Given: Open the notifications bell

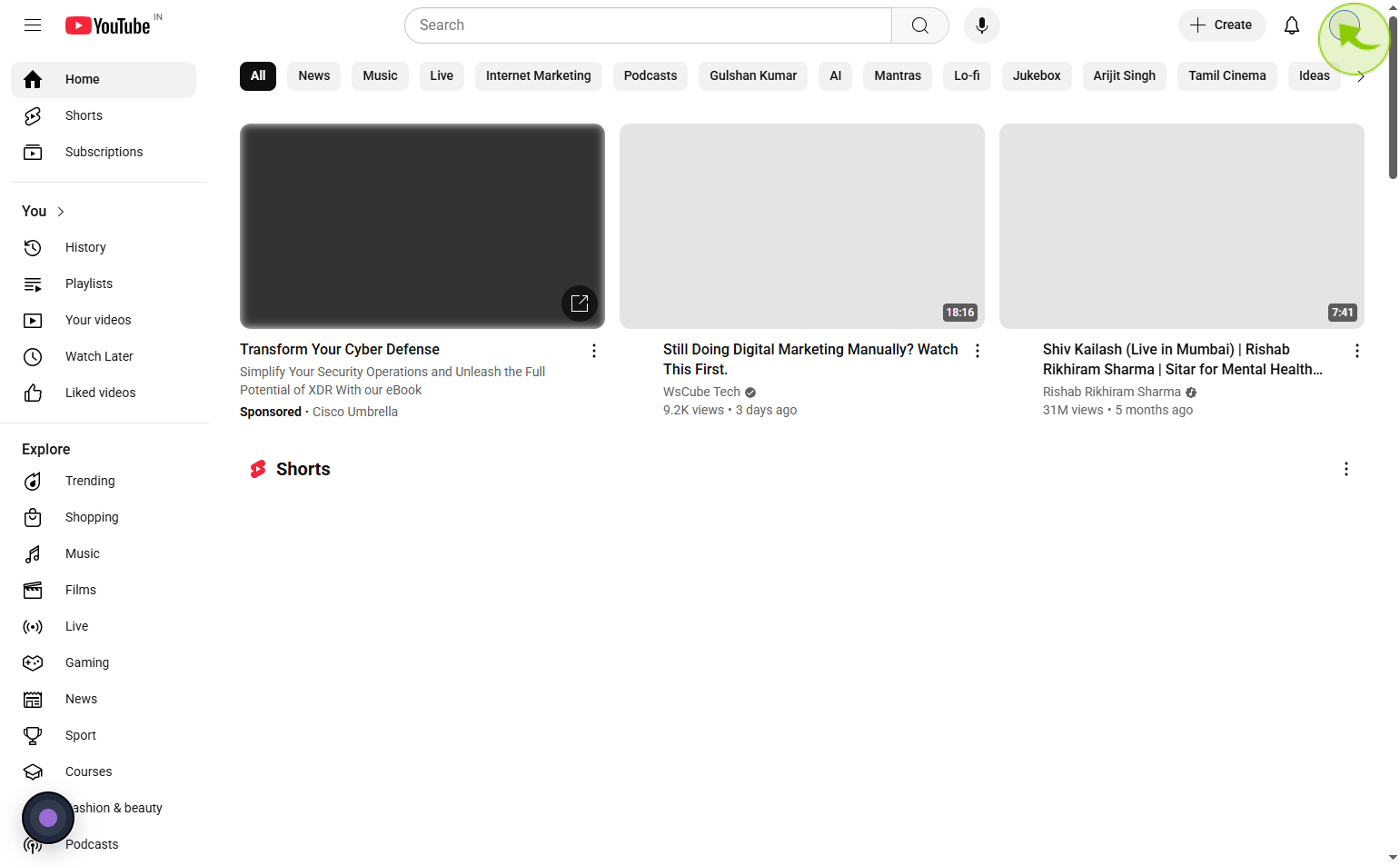Looking at the screenshot, I should coord(1291,25).
